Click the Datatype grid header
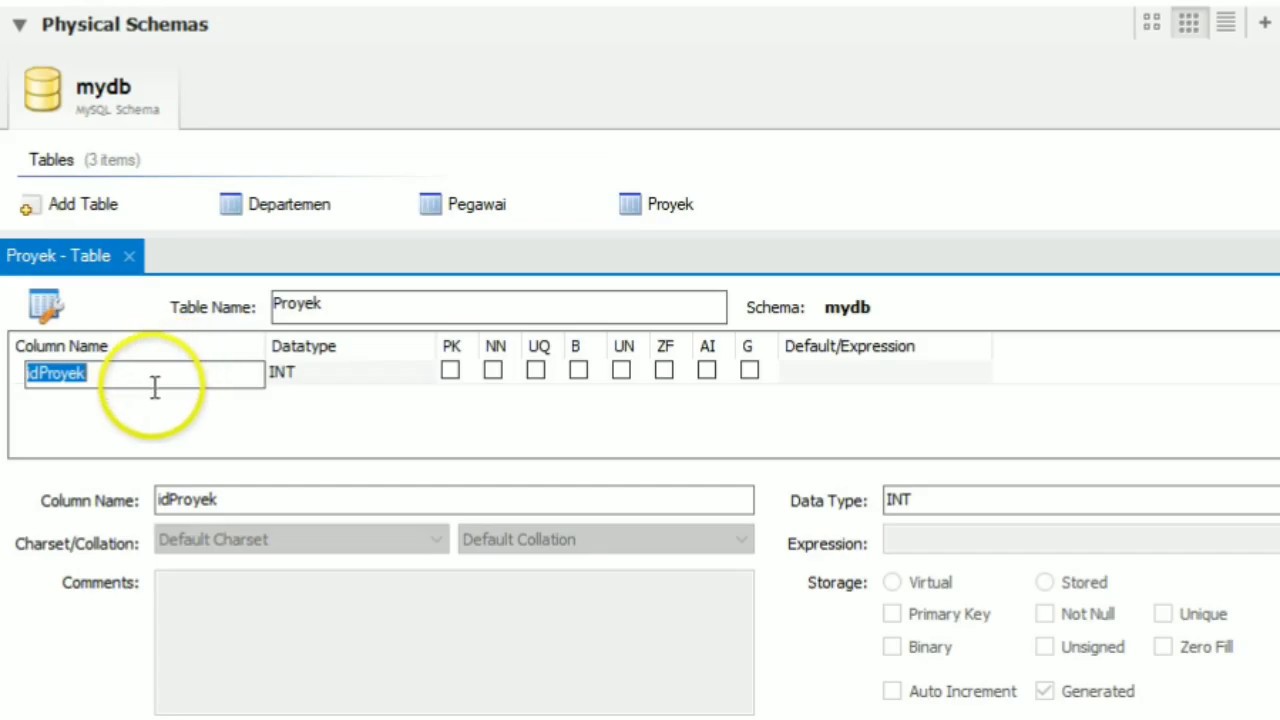The width and height of the screenshot is (1280, 720). point(304,346)
